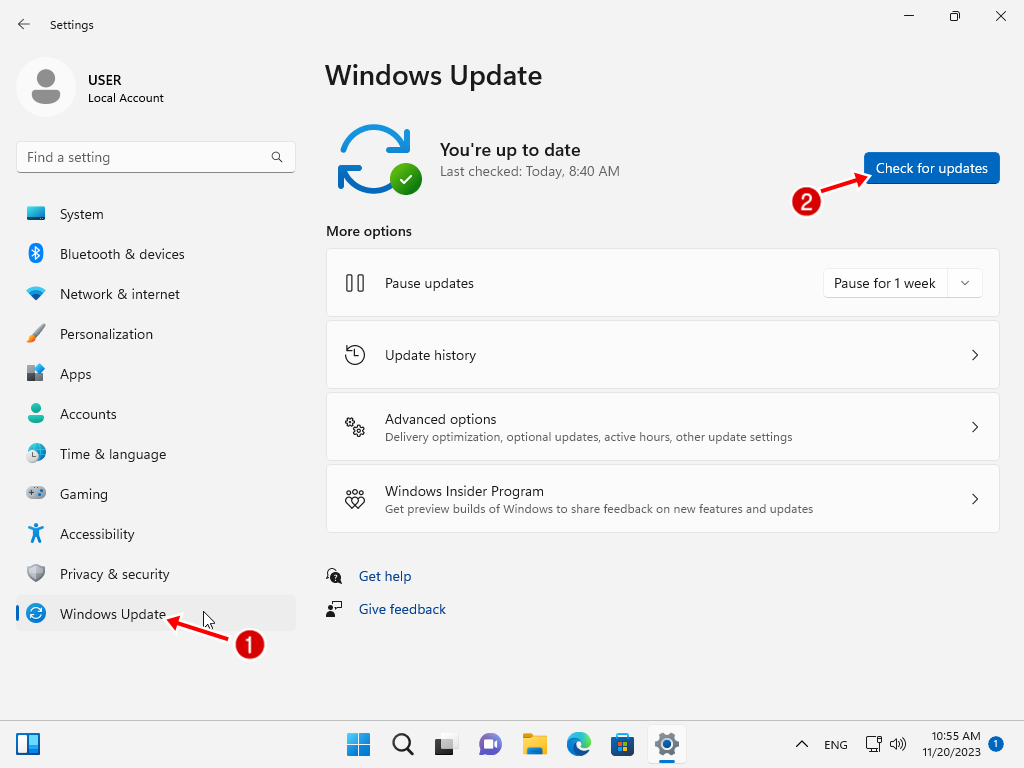Click the Privacy & security shield icon
1024x768 pixels.
[36, 574]
